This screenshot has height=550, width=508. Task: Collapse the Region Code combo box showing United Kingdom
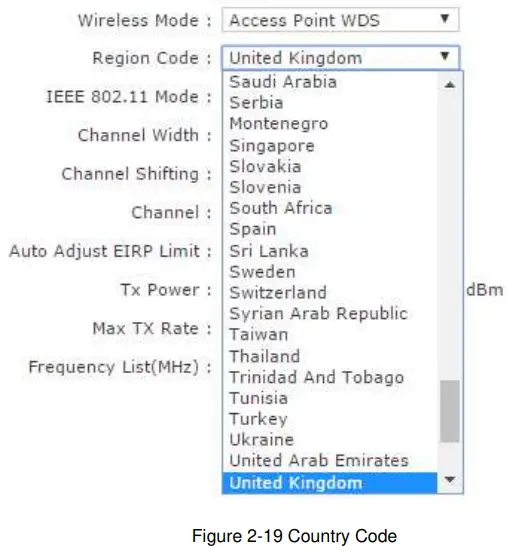click(x=340, y=57)
